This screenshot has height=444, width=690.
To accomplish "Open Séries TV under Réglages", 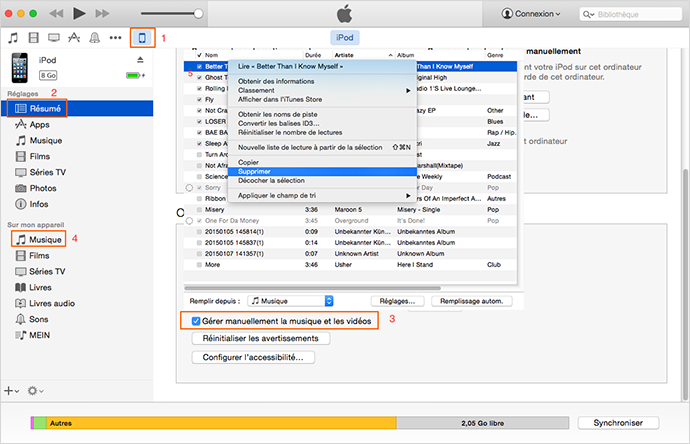I will tap(40, 172).
